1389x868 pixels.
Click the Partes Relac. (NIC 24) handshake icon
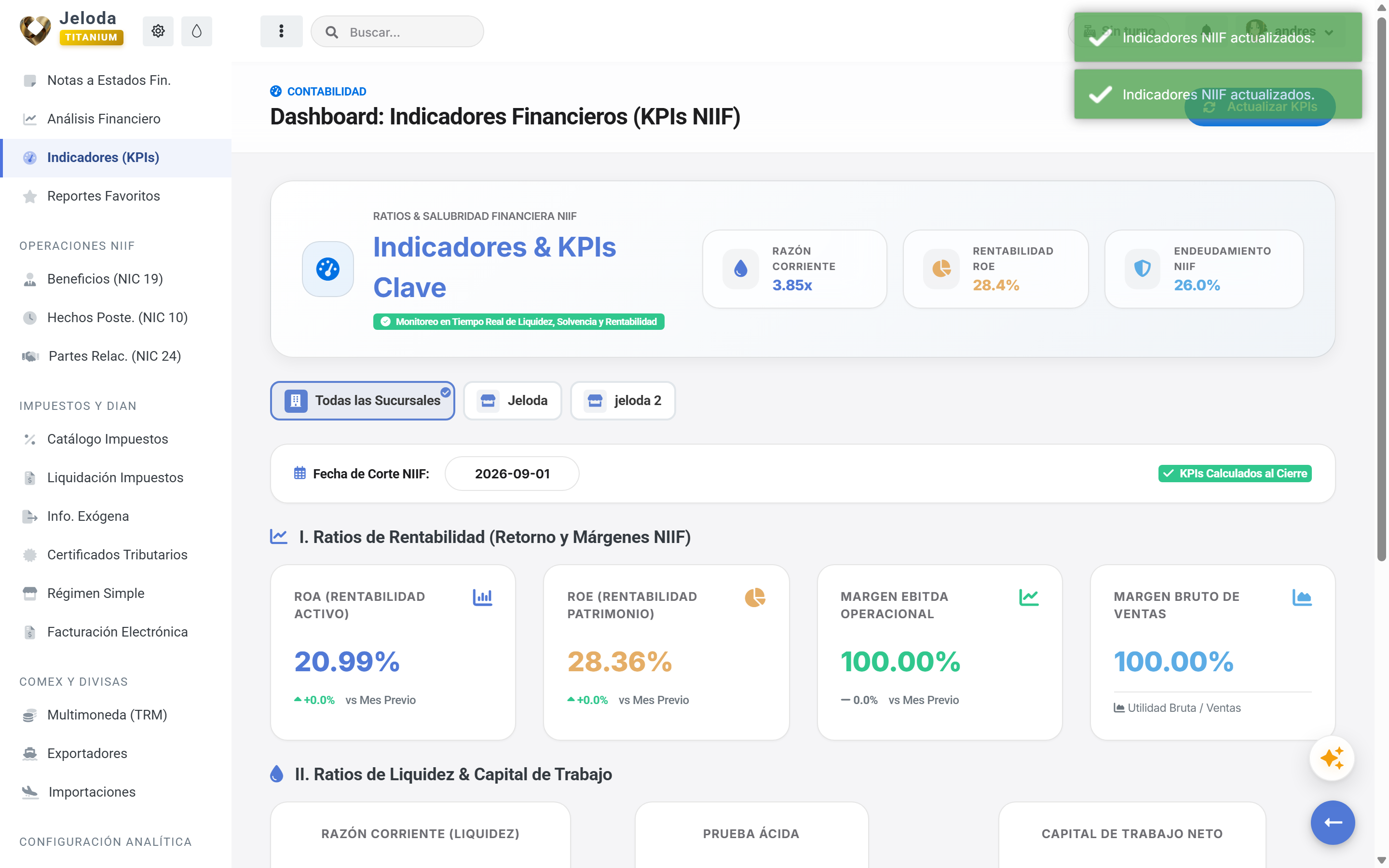[30, 356]
